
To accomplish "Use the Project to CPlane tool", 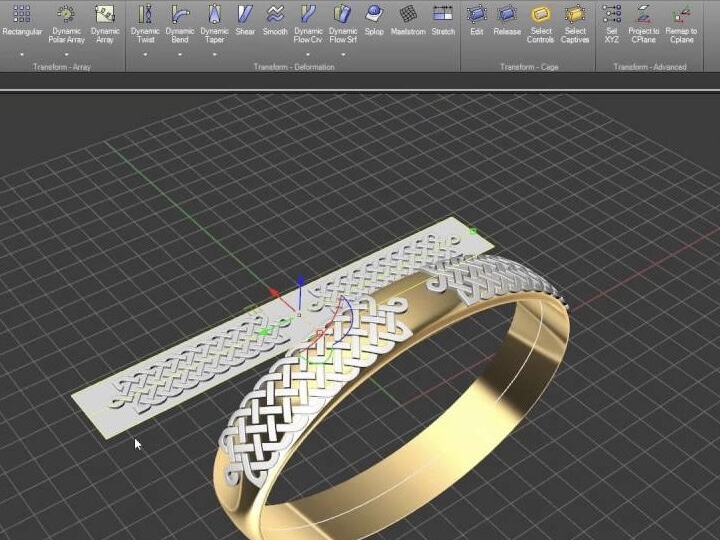I will [x=644, y=16].
